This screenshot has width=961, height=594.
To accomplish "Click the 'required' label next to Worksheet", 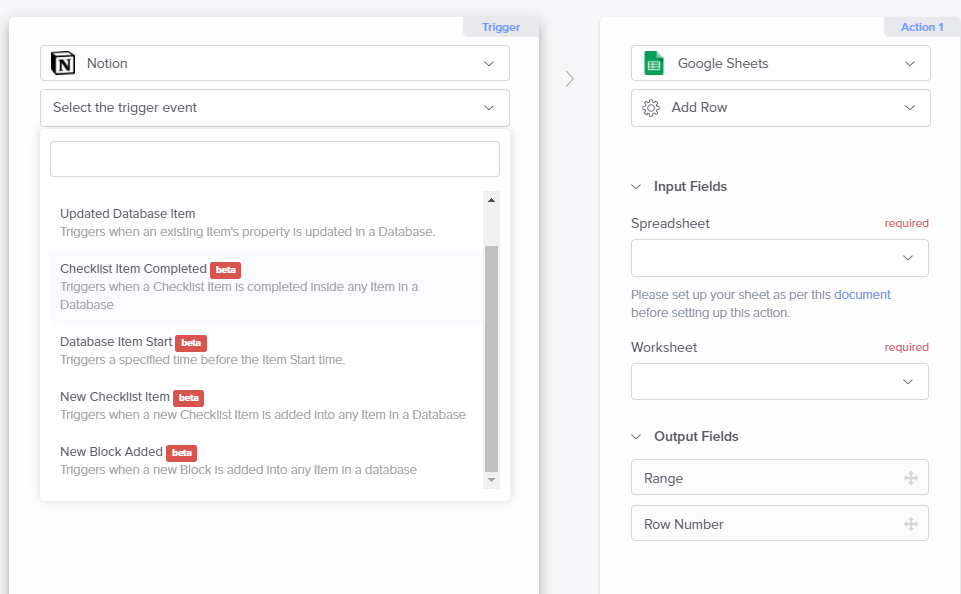I will pos(906,347).
